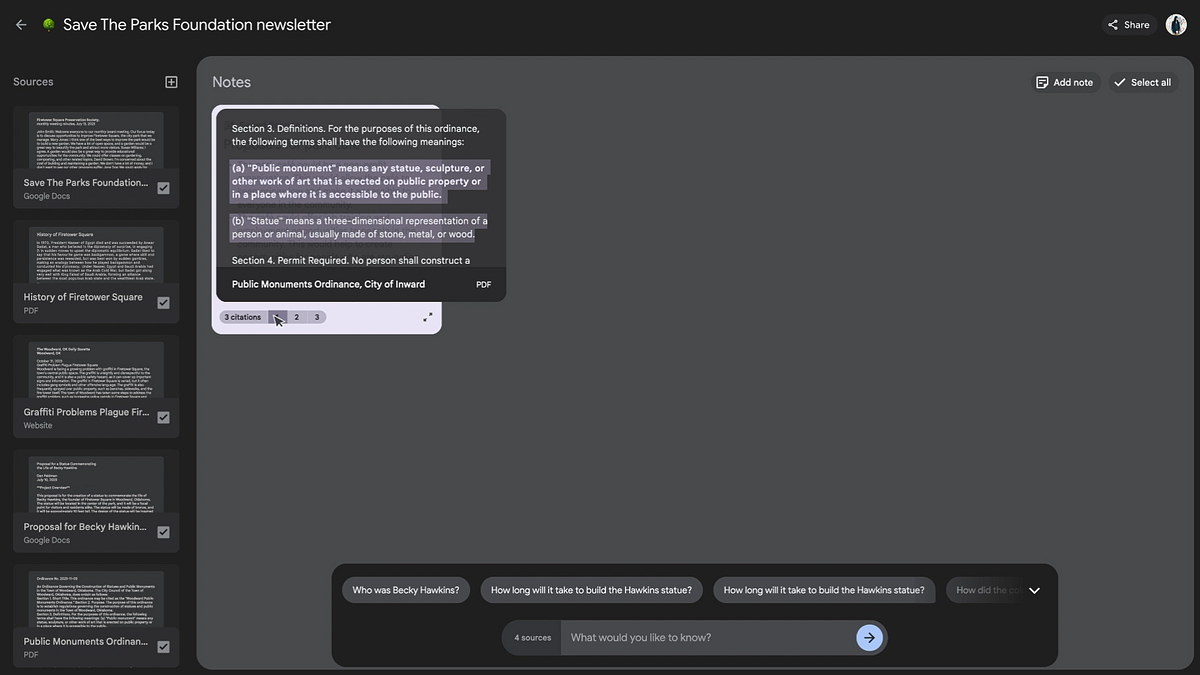Open citation number 3
This screenshot has height=675, width=1200.
pyautogui.click(x=318, y=317)
